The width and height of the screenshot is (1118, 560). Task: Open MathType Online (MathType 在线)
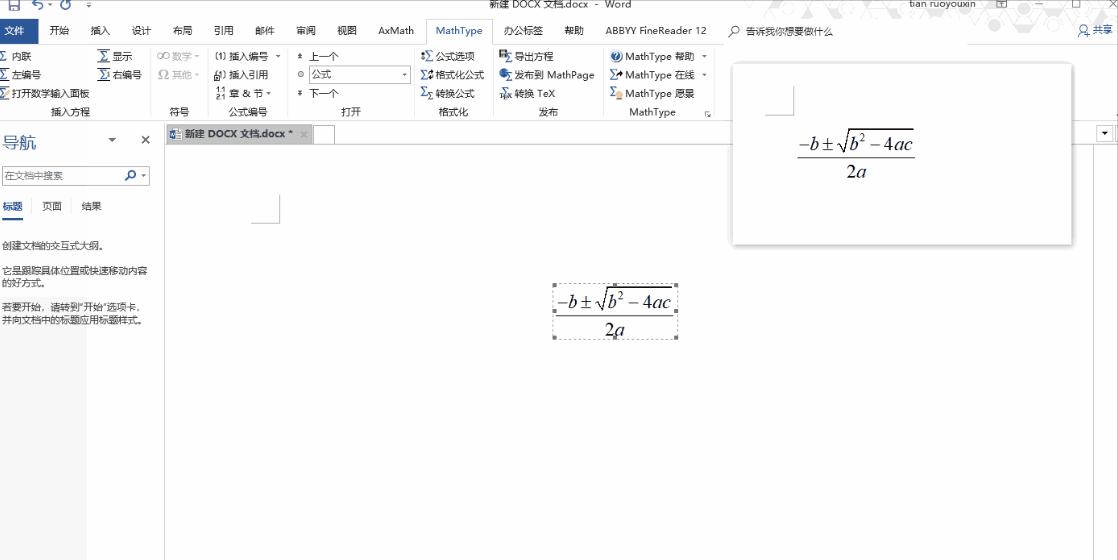coord(652,74)
